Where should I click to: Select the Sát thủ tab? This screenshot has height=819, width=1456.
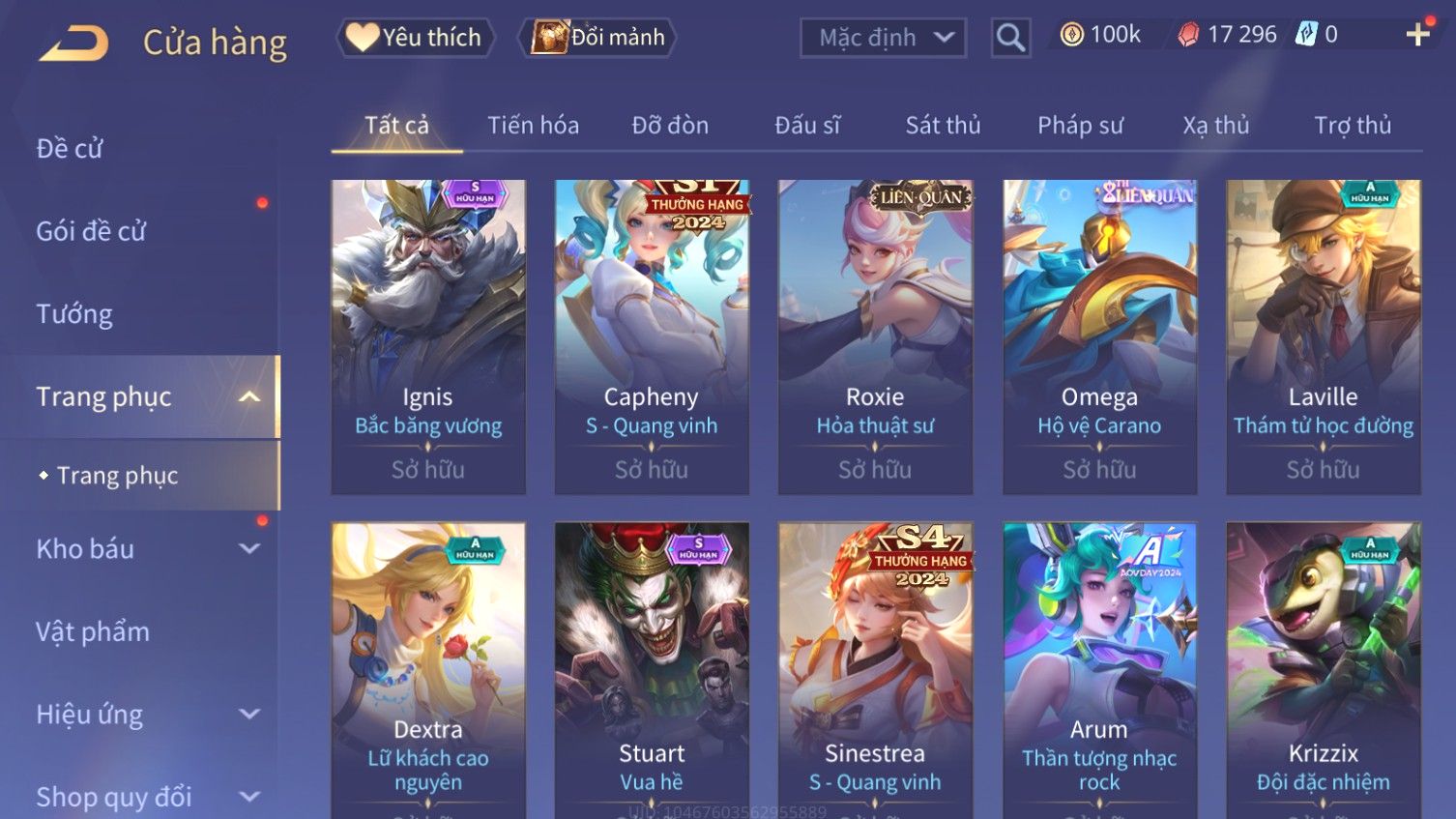click(x=943, y=126)
